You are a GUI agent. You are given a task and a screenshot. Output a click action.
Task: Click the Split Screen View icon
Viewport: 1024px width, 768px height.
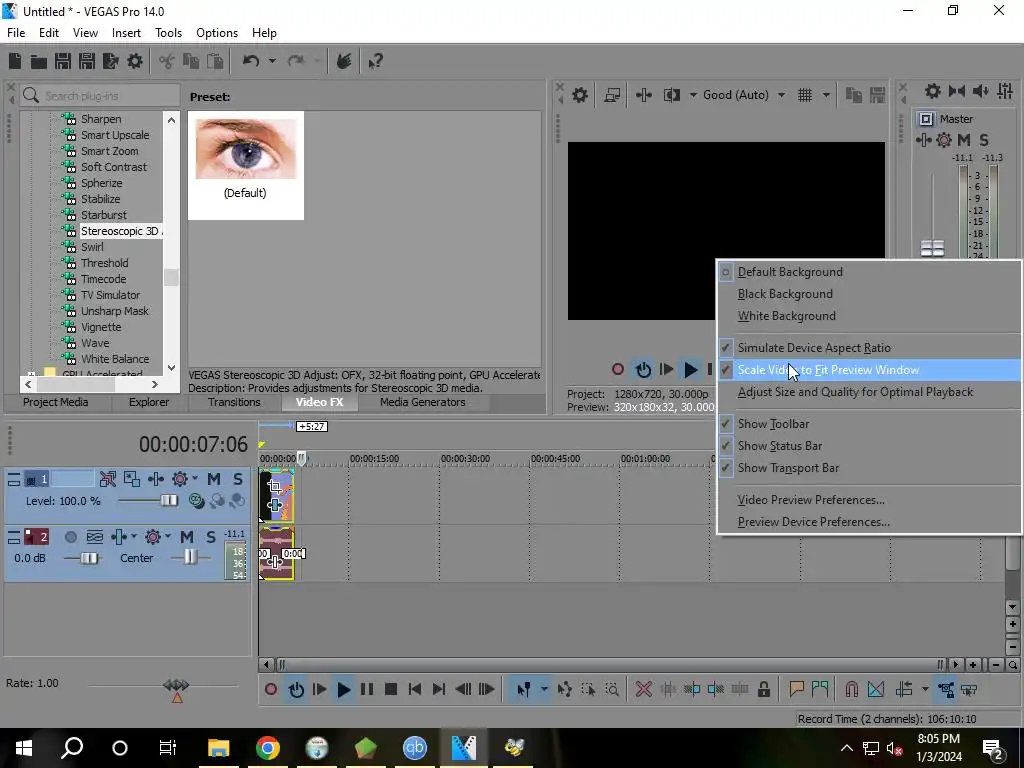pyautogui.click(x=671, y=95)
